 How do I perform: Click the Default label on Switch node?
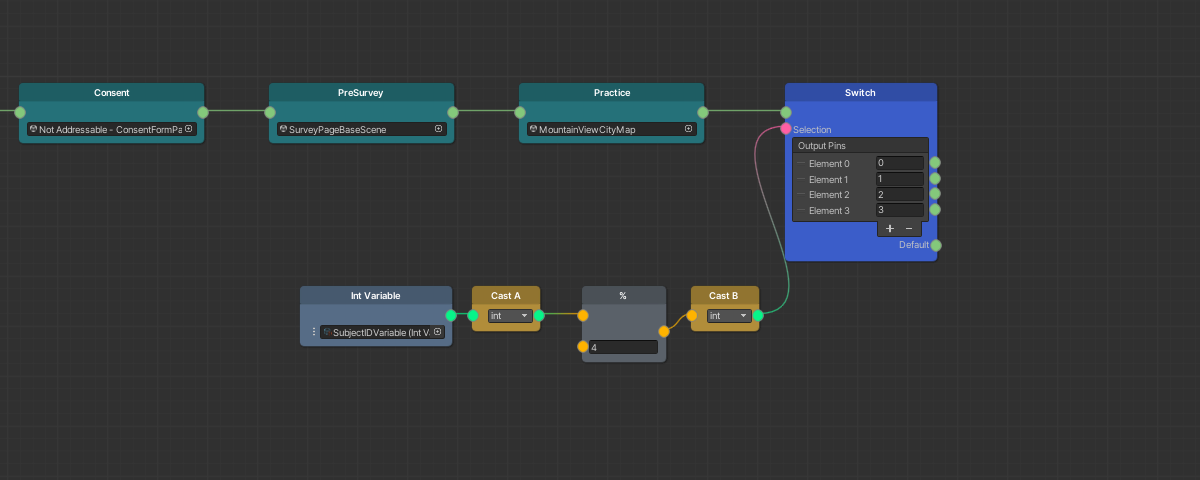coord(913,245)
